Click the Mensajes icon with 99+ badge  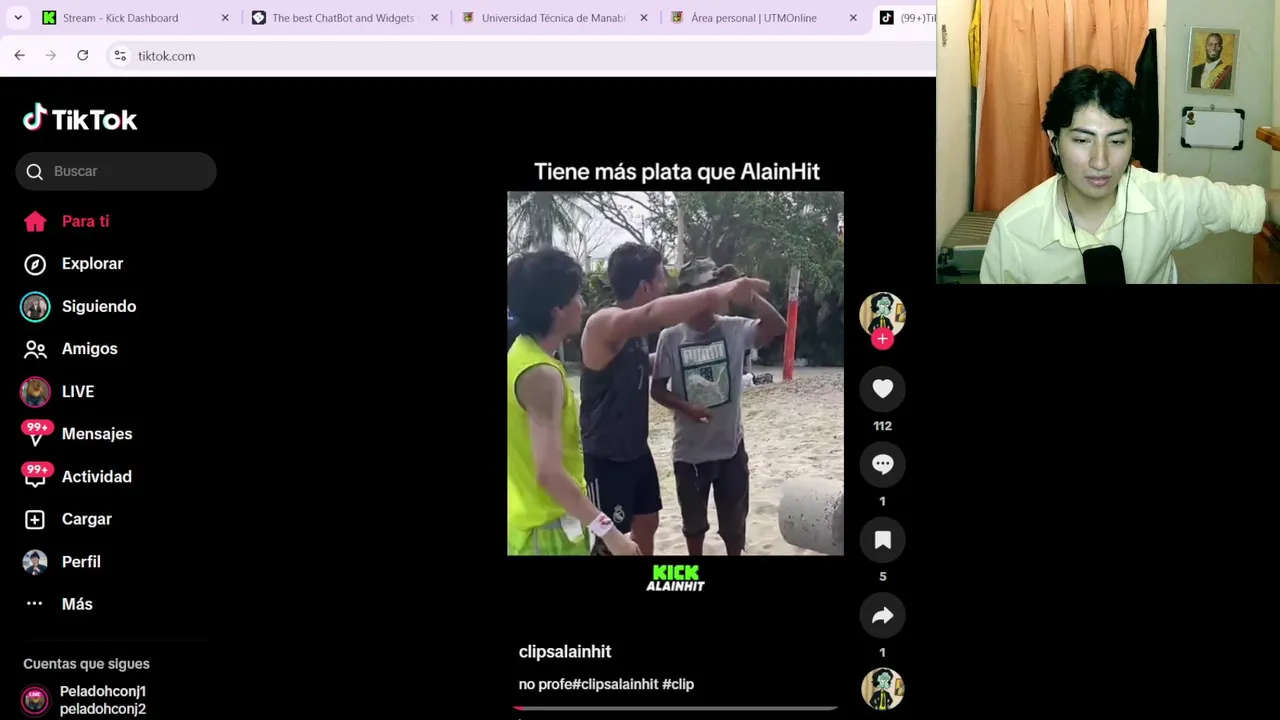pyautogui.click(x=36, y=433)
